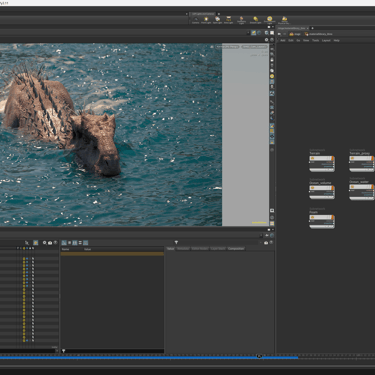Click the filter funnel below the property list
This screenshot has width=375, height=375.
pyautogui.click(x=63, y=351)
